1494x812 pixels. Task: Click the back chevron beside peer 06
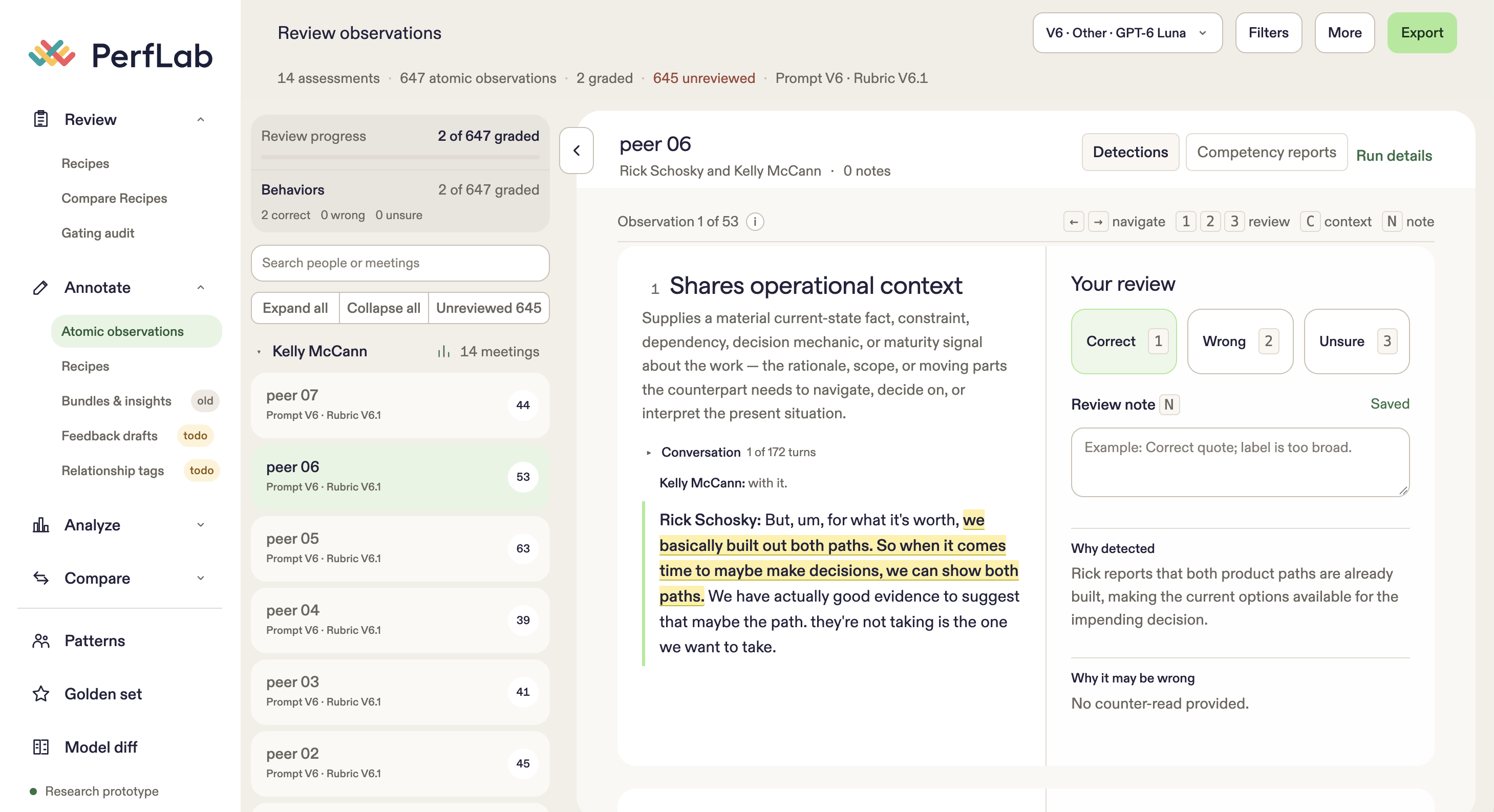577,151
